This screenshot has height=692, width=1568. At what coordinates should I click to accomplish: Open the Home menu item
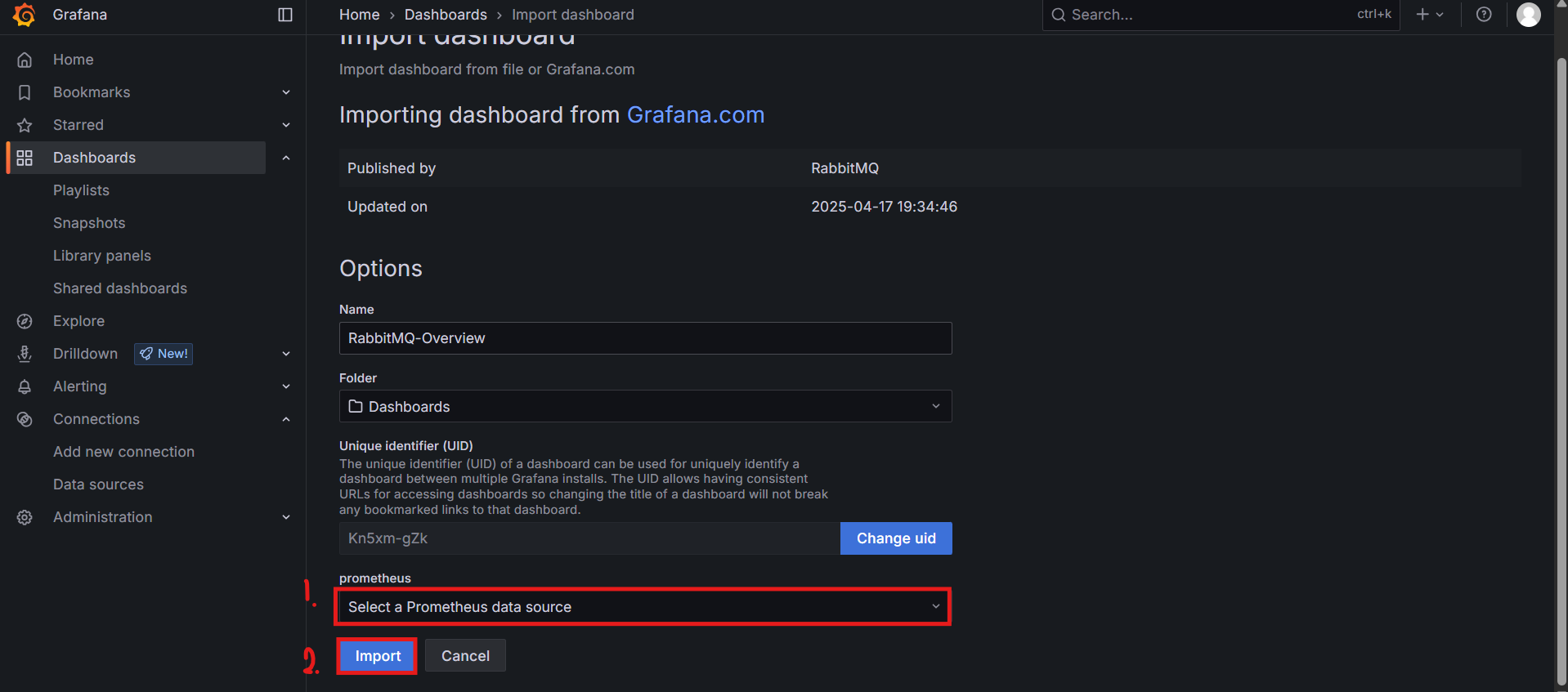coord(73,60)
